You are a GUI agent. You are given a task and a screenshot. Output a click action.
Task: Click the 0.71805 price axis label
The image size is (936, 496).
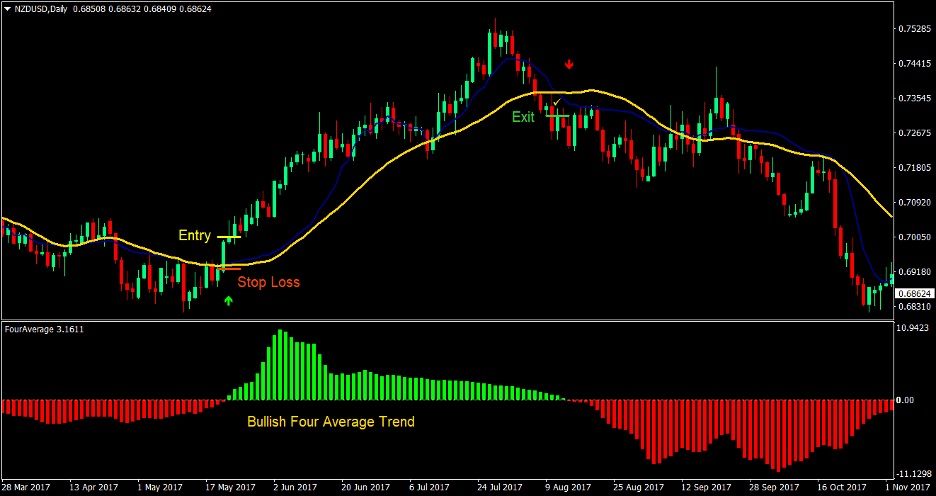pyautogui.click(x=914, y=168)
